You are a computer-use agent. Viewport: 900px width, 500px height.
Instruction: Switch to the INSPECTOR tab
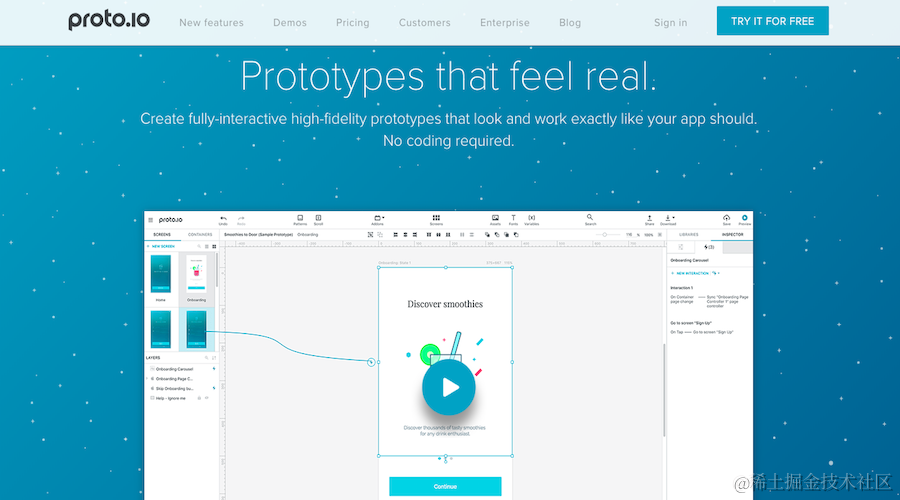[732, 235]
